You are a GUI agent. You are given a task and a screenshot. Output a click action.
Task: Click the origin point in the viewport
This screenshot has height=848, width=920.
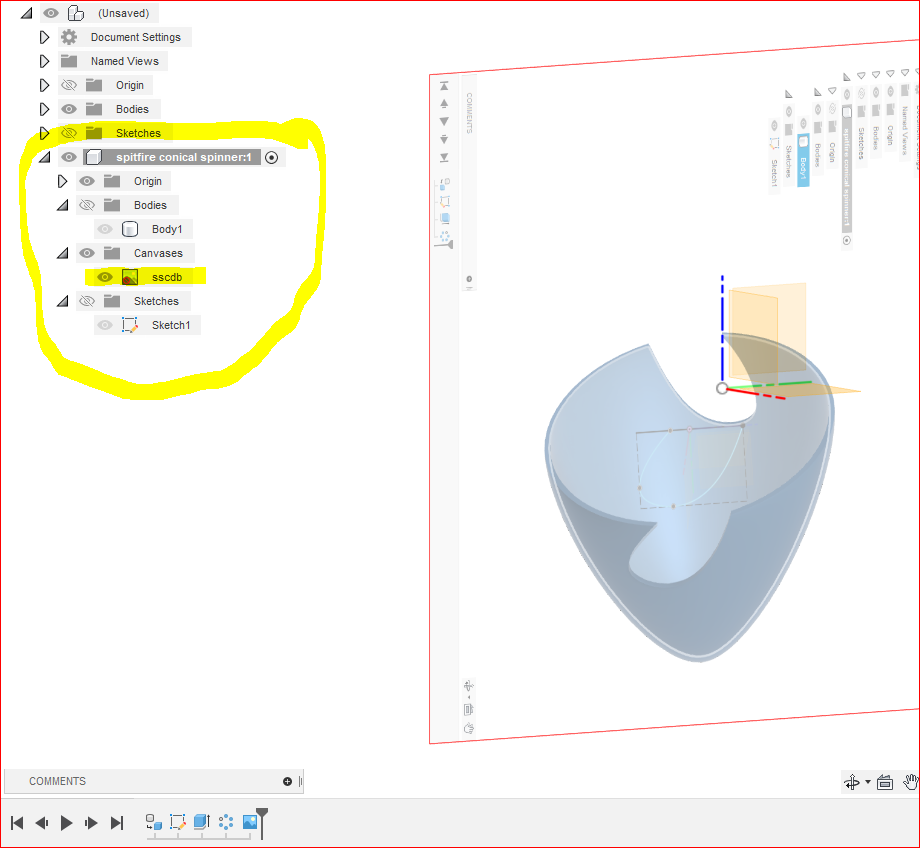pyautogui.click(x=722, y=388)
